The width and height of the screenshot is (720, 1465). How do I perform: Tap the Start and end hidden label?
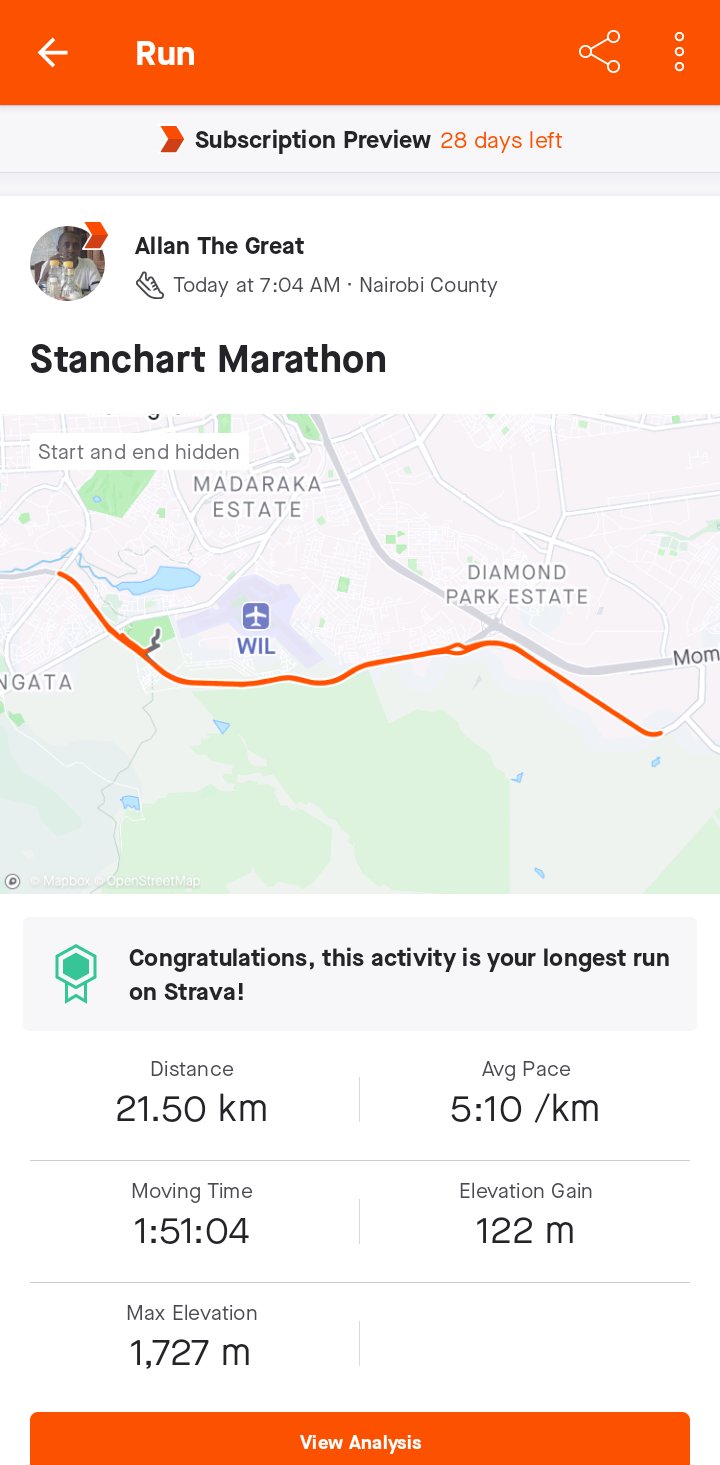pyautogui.click(x=139, y=452)
